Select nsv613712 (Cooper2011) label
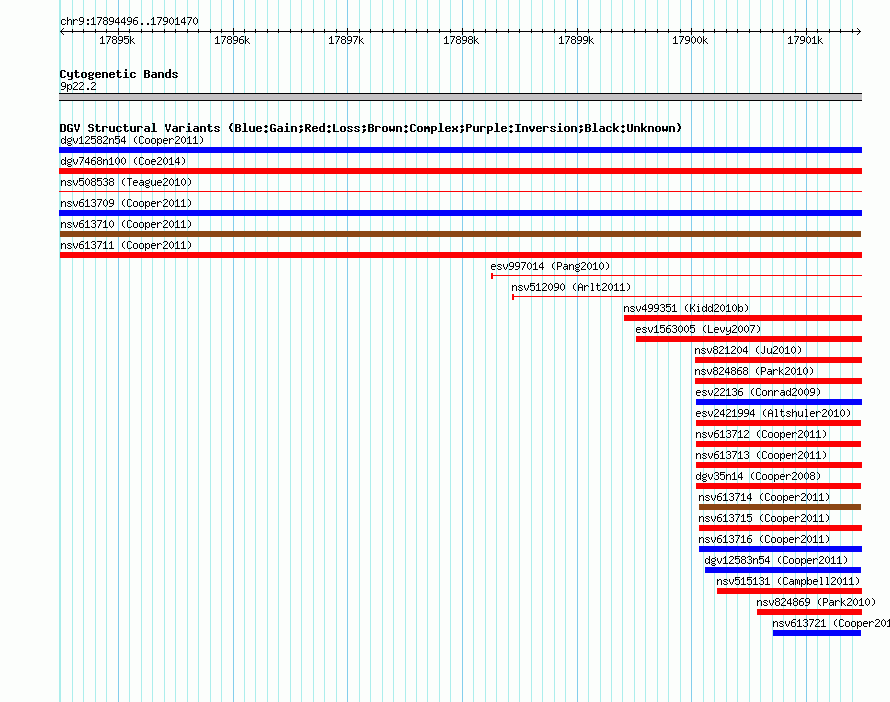 click(x=761, y=434)
